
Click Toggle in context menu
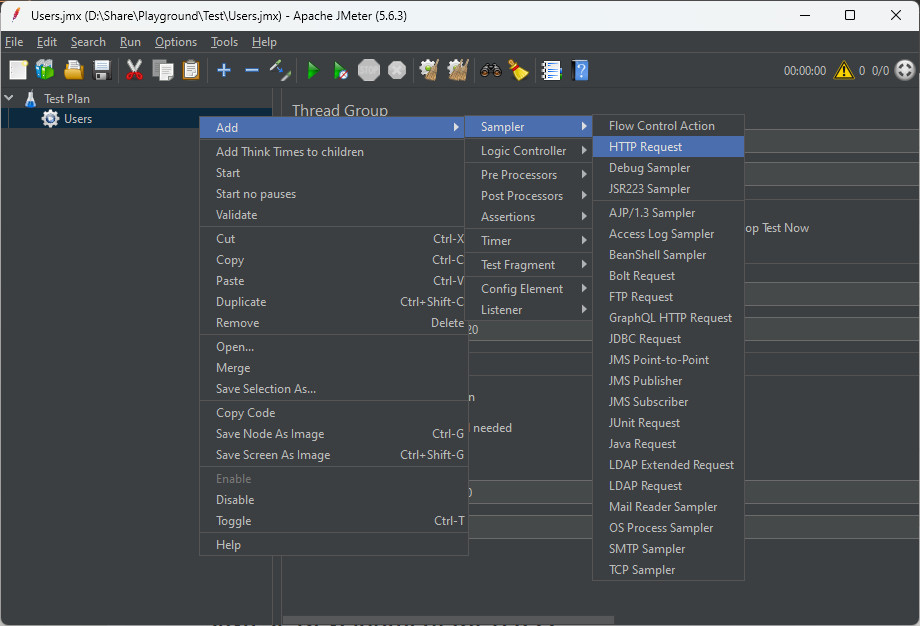pyautogui.click(x=334, y=521)
